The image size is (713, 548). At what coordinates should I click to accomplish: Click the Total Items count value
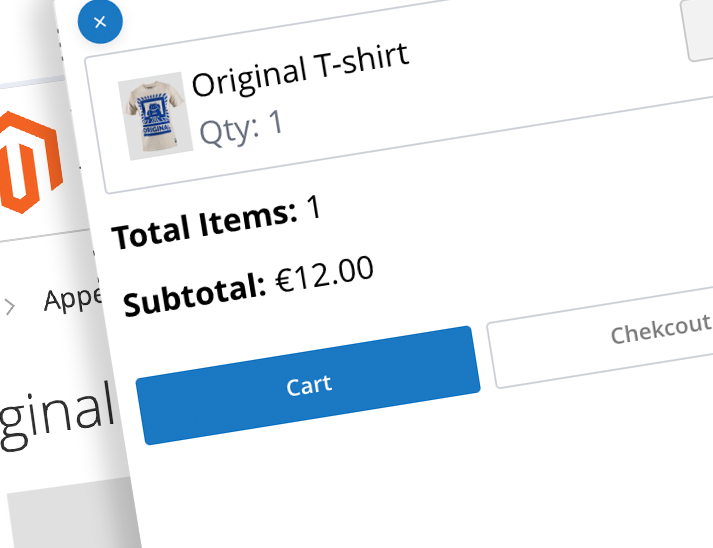[314, 208]
